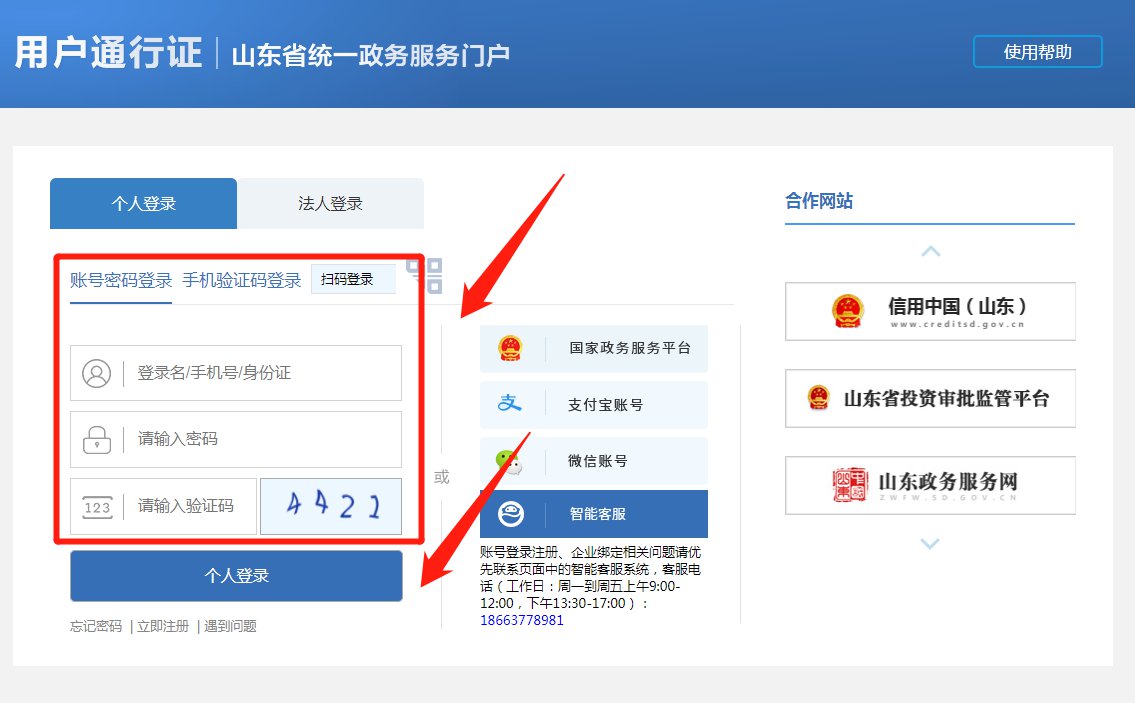Focus the 请输入密码 password field

click(x=236, y=439)
